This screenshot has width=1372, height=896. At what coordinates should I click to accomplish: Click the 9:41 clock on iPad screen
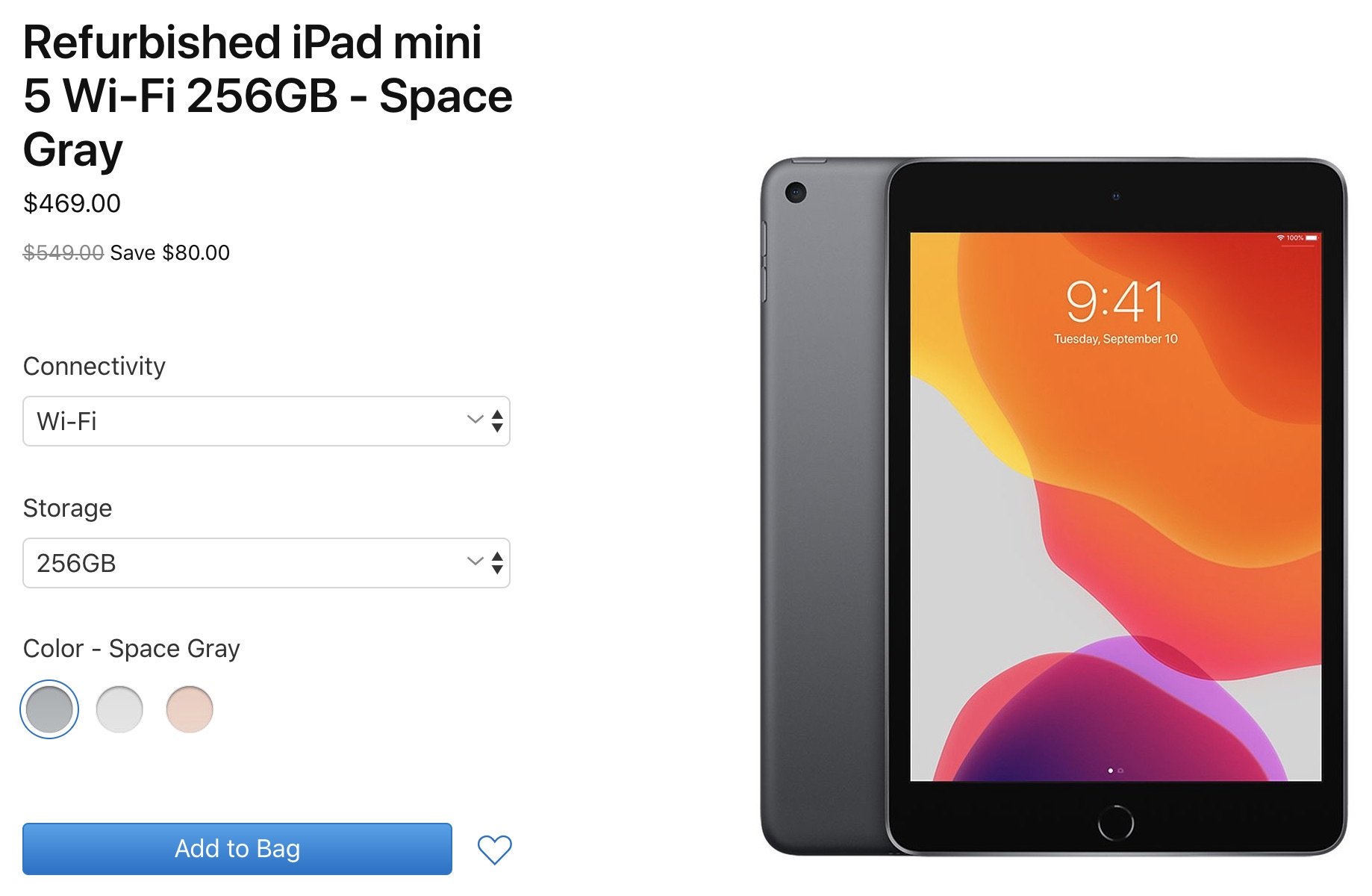point(1115,302)
